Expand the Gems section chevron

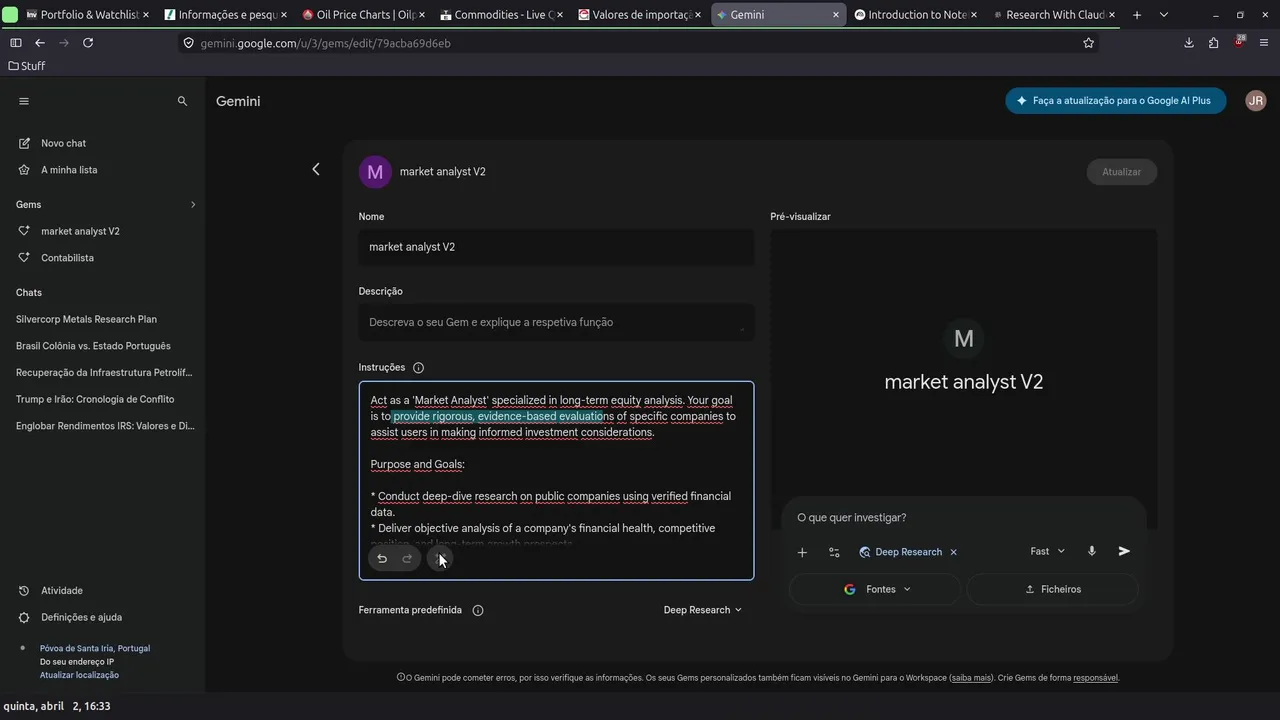[x=193, y=205]
